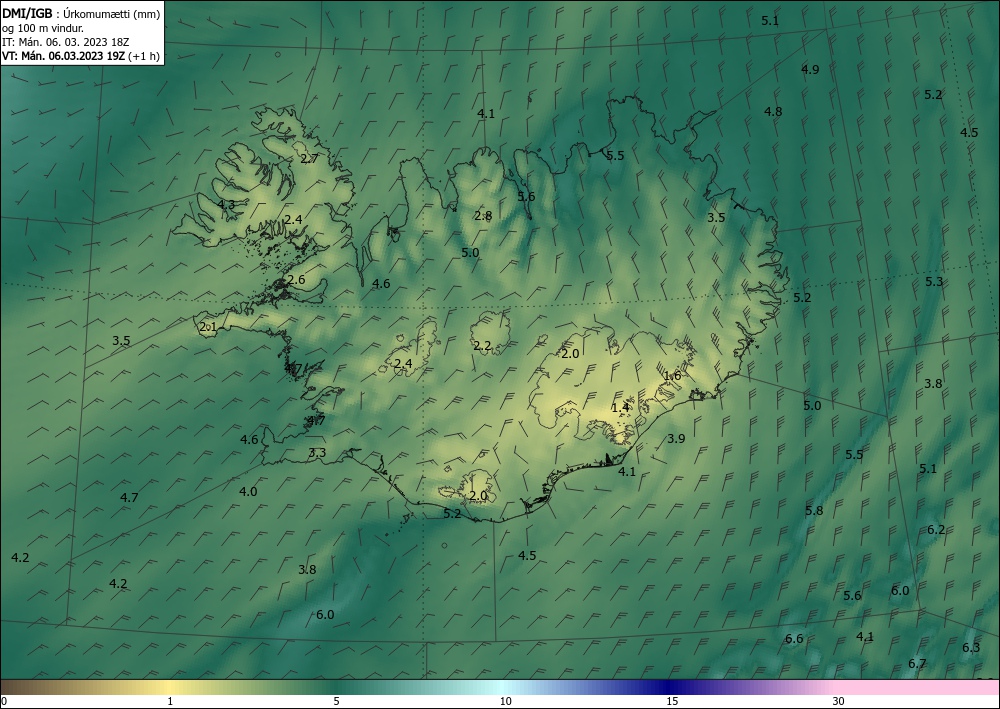Select the 'IT: Mán. 06. 03. 2023 18Z' line

[x=66, y=42]
